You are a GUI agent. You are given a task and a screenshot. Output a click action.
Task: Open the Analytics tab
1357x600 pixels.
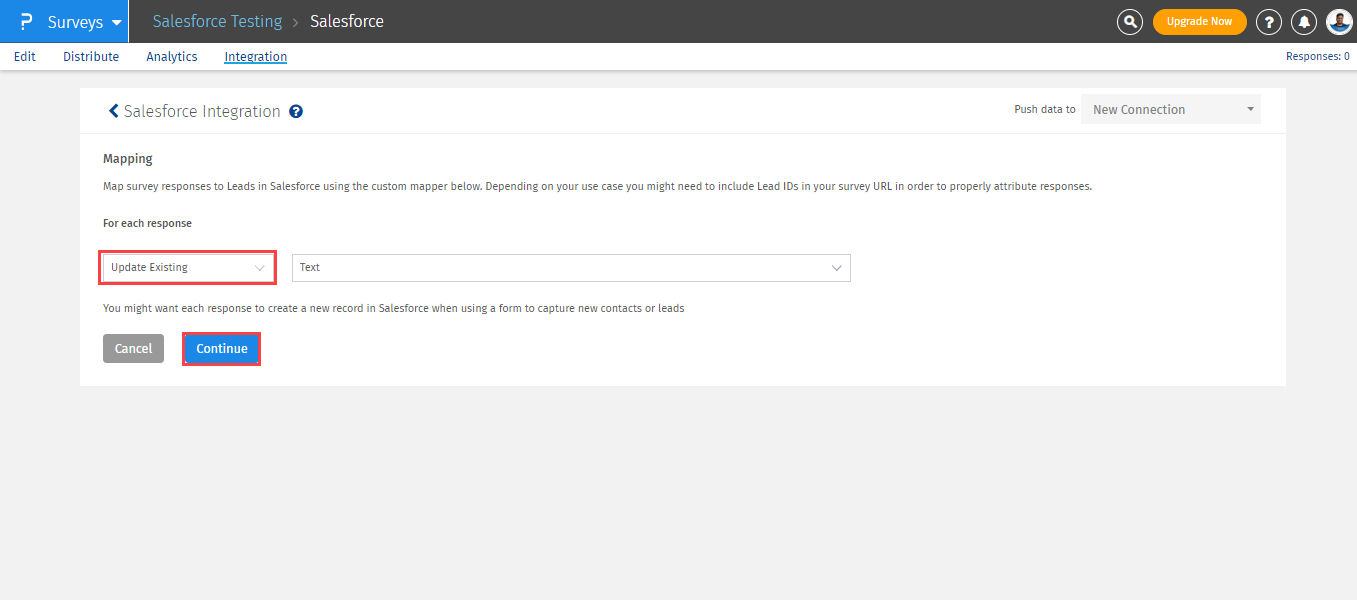pos(171,56)
